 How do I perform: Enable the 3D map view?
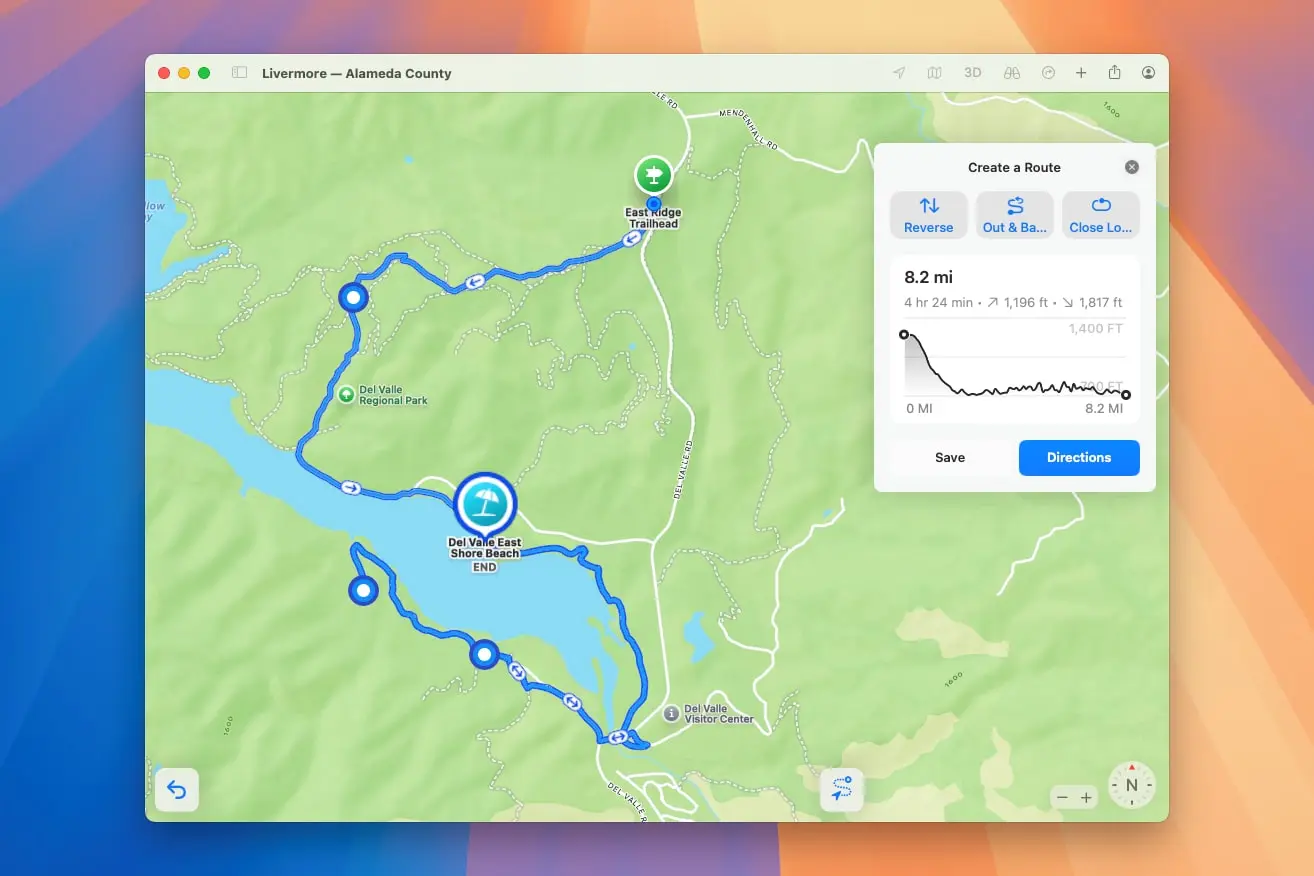972,72
